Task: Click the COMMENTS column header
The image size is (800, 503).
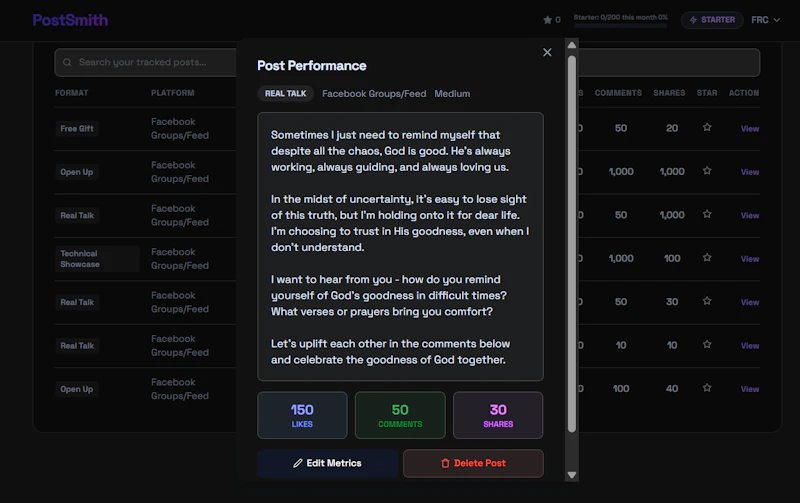Action: pyautogui.click(x=618, y=93)
